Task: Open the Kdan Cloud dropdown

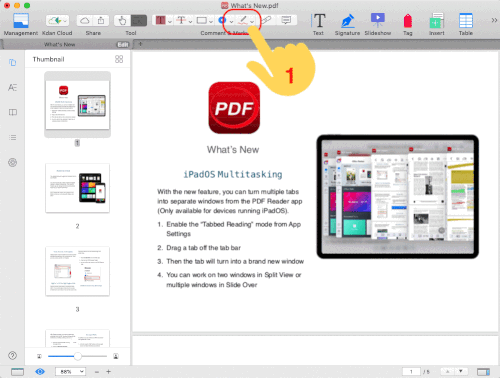Action: point(57,21)
